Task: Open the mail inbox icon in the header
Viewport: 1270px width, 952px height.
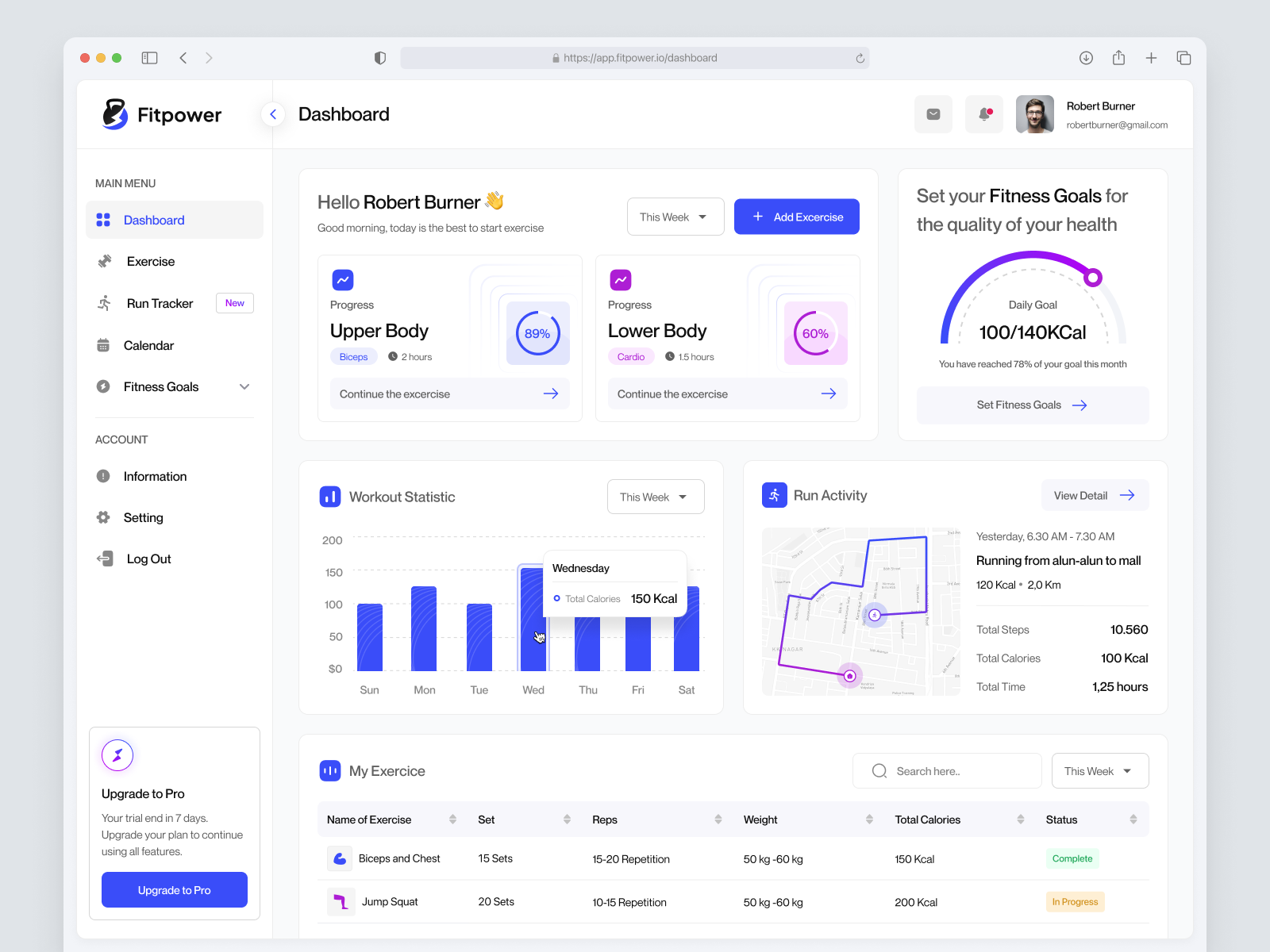Action: click(933, 114)
